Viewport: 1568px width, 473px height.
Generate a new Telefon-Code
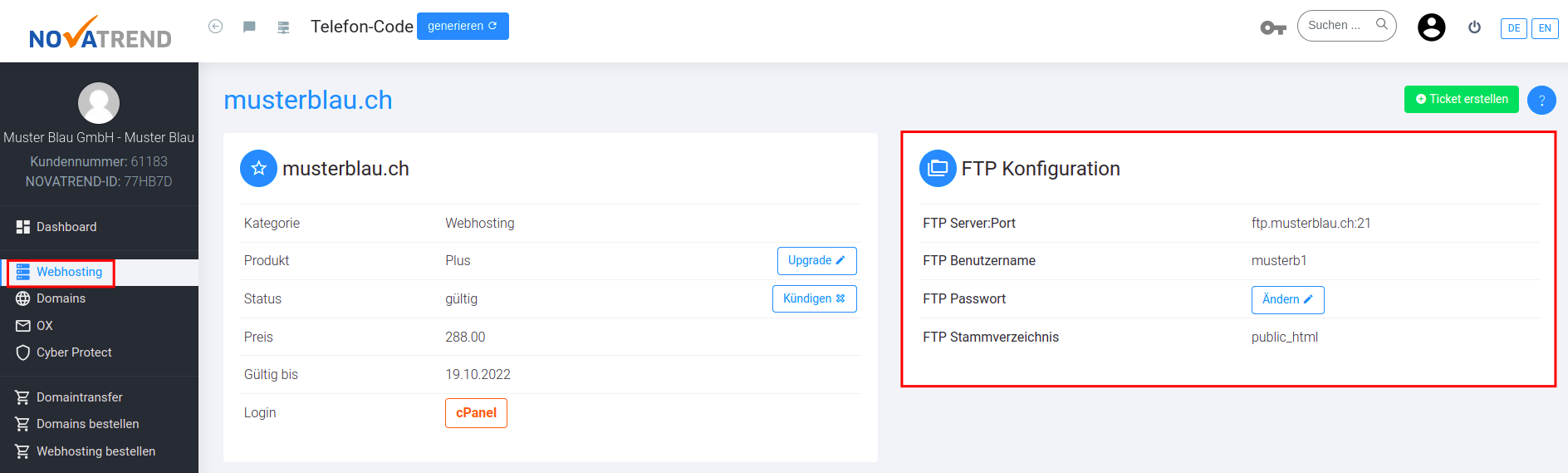coord(463,26)
